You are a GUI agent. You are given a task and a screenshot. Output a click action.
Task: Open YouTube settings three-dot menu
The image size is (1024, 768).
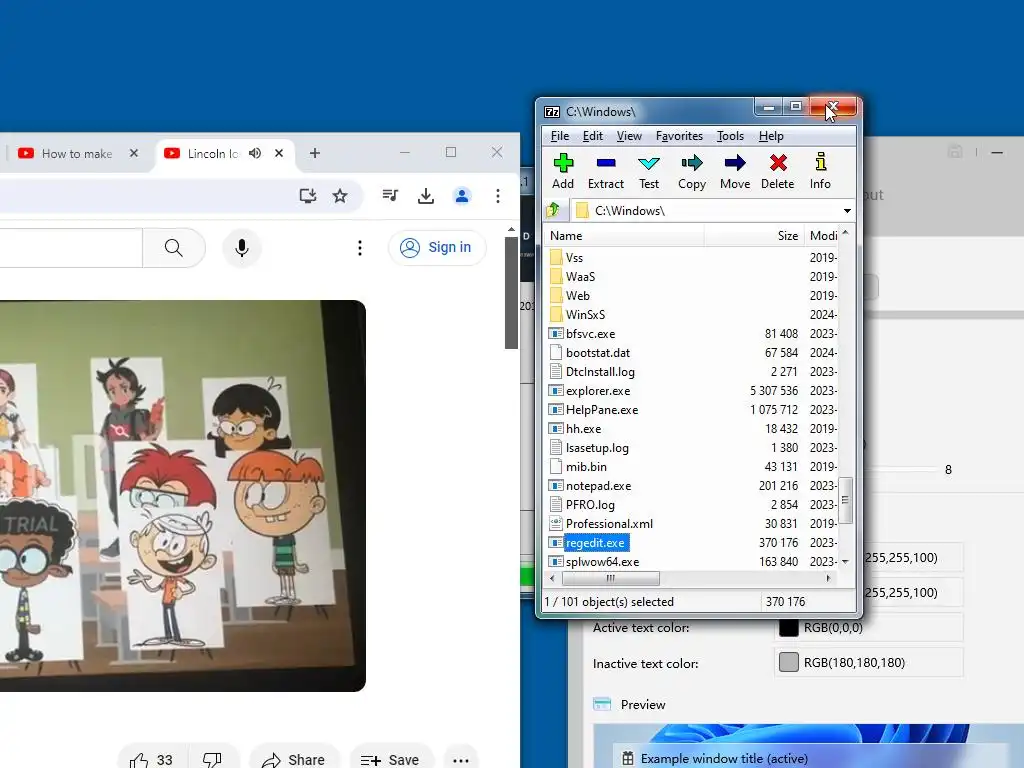click(x=360, y=248)
